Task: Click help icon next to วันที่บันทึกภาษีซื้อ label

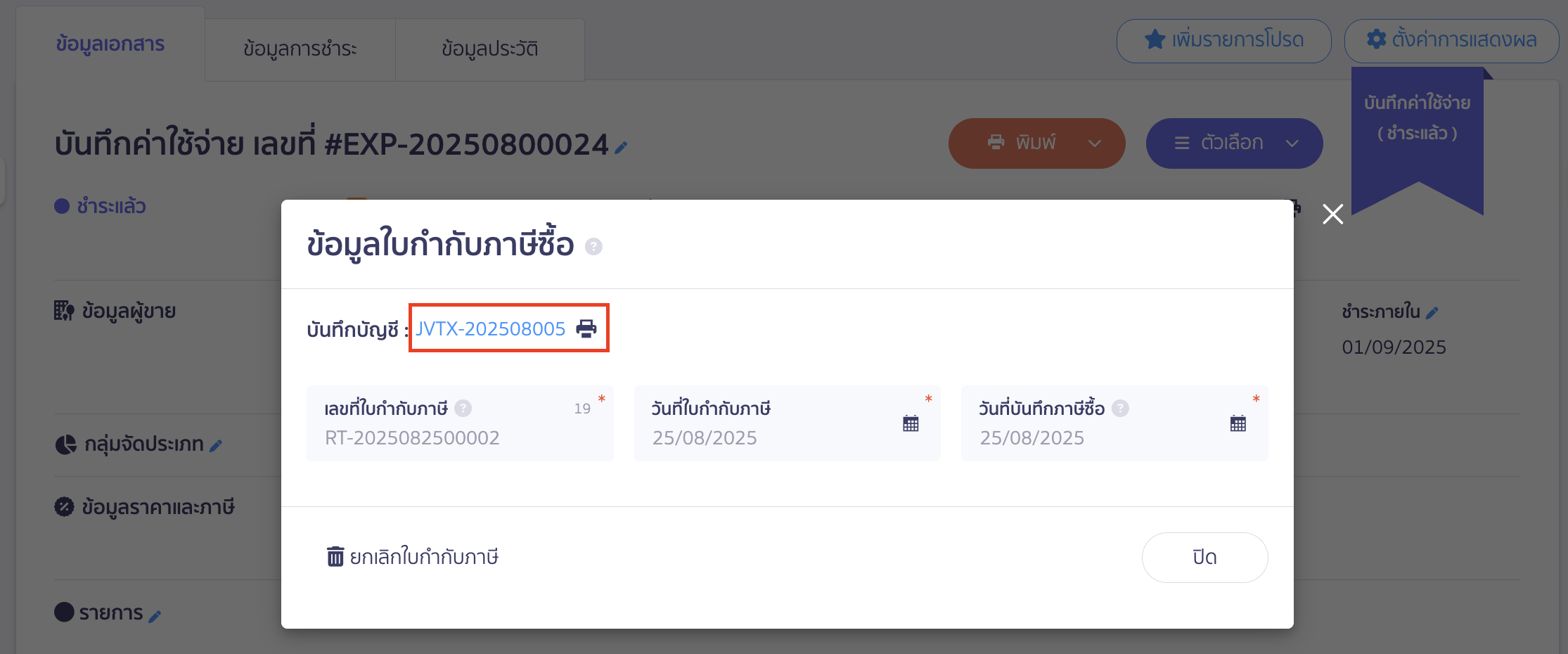Action: [x=1120, y=408]
